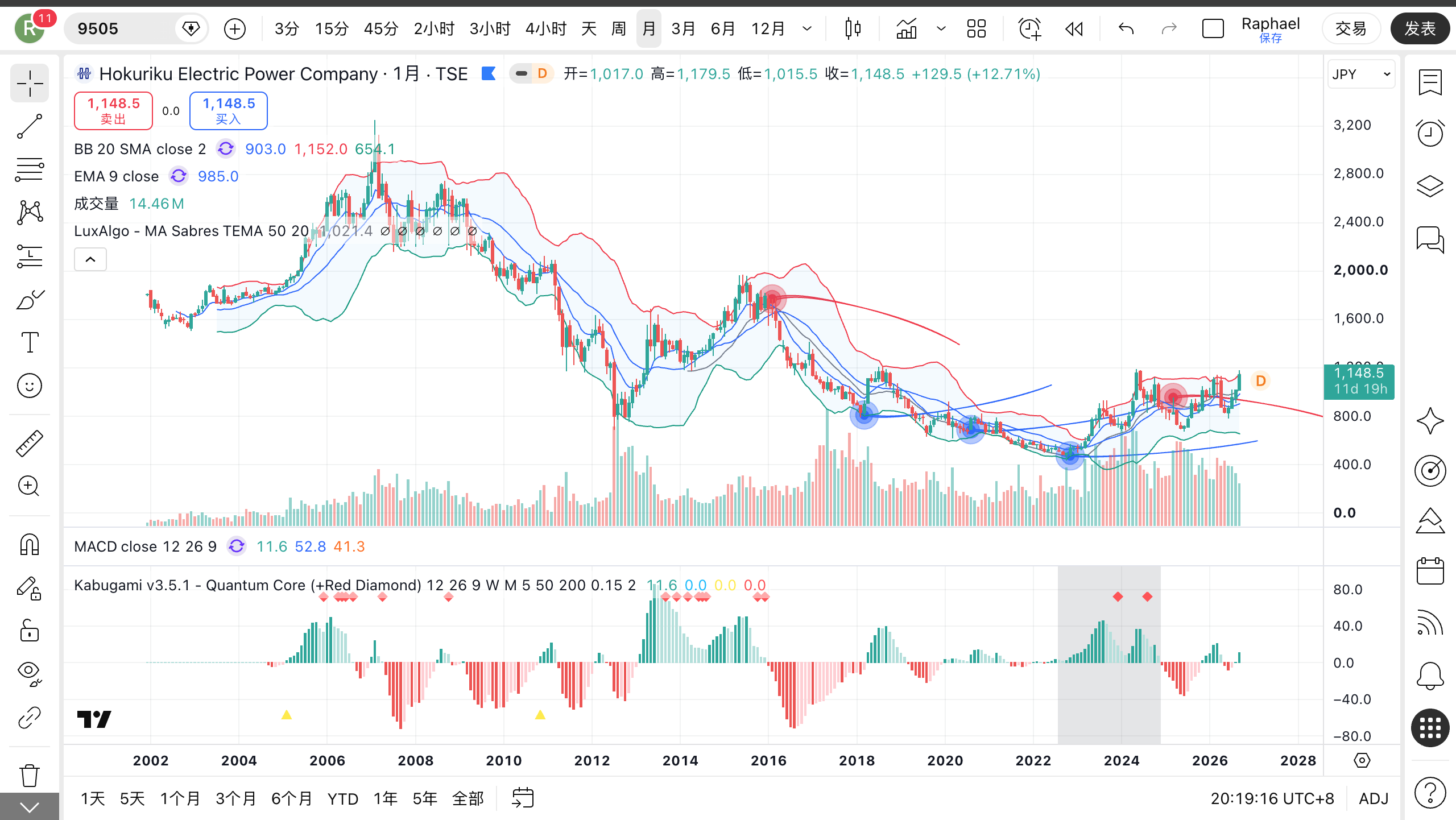
Task: Toggle fullscreen mode square icon
Action: point(1213,28)
